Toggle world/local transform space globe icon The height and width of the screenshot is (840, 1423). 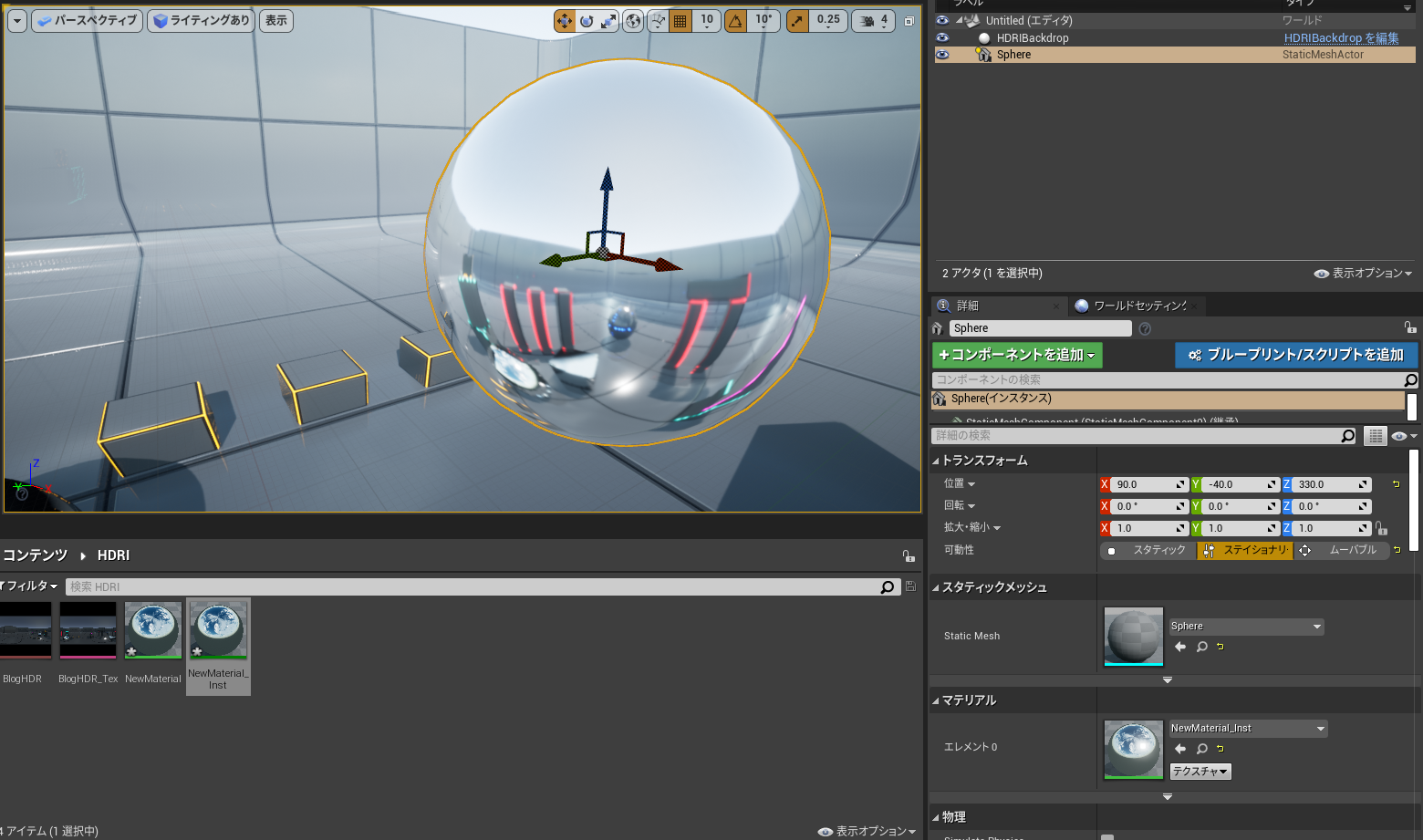pyautogui.click(x=632, y=20)
